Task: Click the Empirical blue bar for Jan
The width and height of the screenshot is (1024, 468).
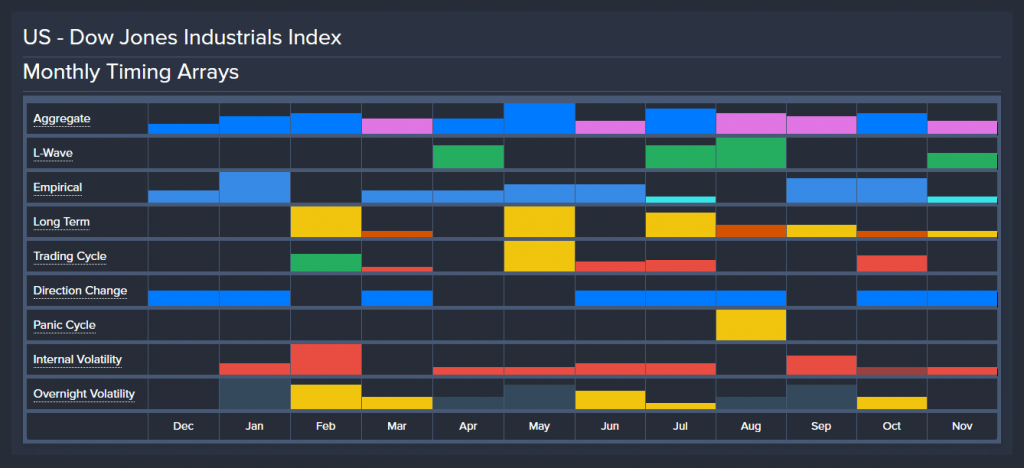Action: (x=255, y=187)
